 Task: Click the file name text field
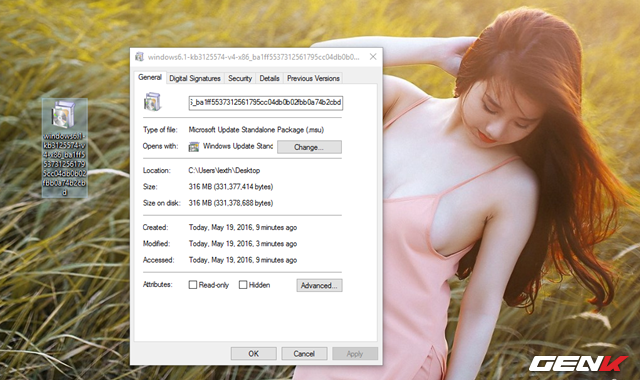[266, 102]
